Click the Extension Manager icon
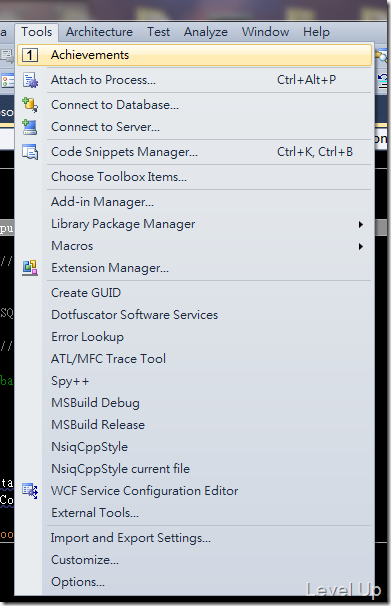Screen dimensions: 391x606 click(x=30, y=268)
